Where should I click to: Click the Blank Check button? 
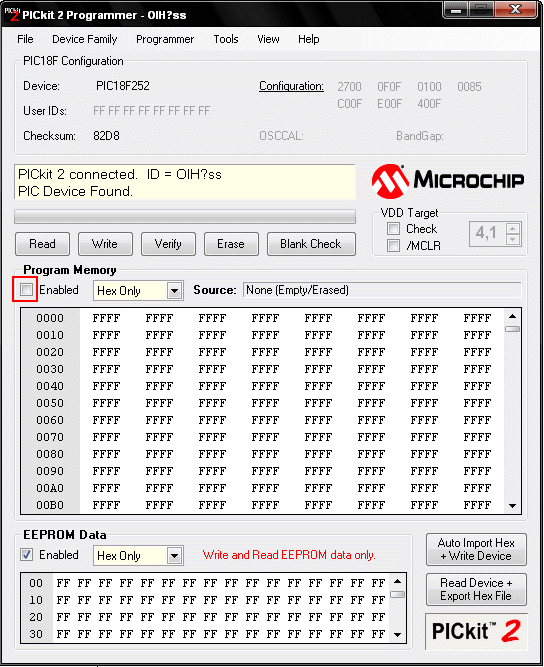(311, 244)
